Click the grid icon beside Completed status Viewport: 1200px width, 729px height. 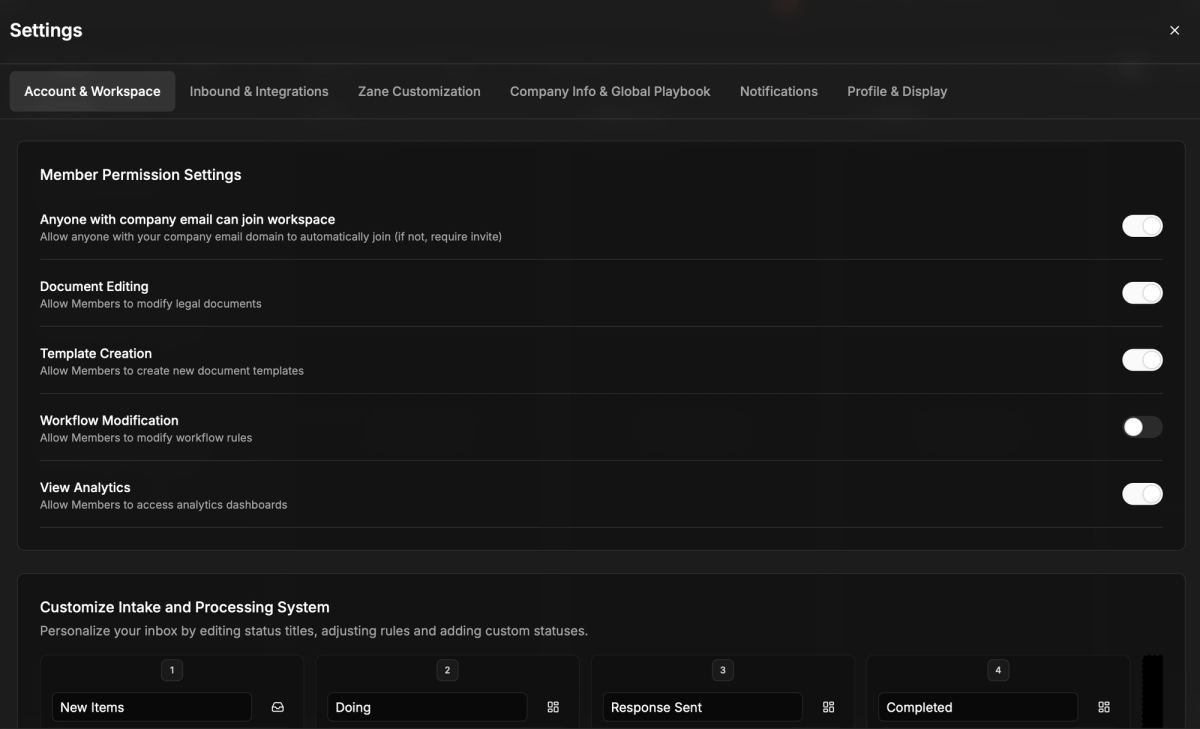click(x=1104, y=707)
